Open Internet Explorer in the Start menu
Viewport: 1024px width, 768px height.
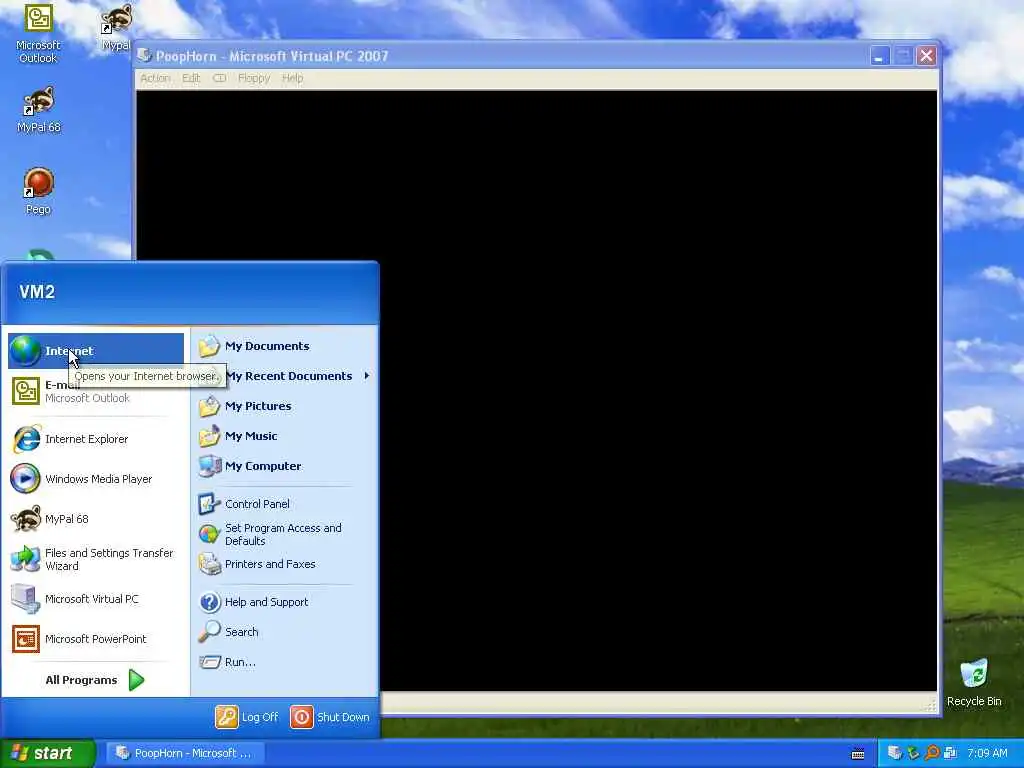pyautogui.click(x=96, y=439)
